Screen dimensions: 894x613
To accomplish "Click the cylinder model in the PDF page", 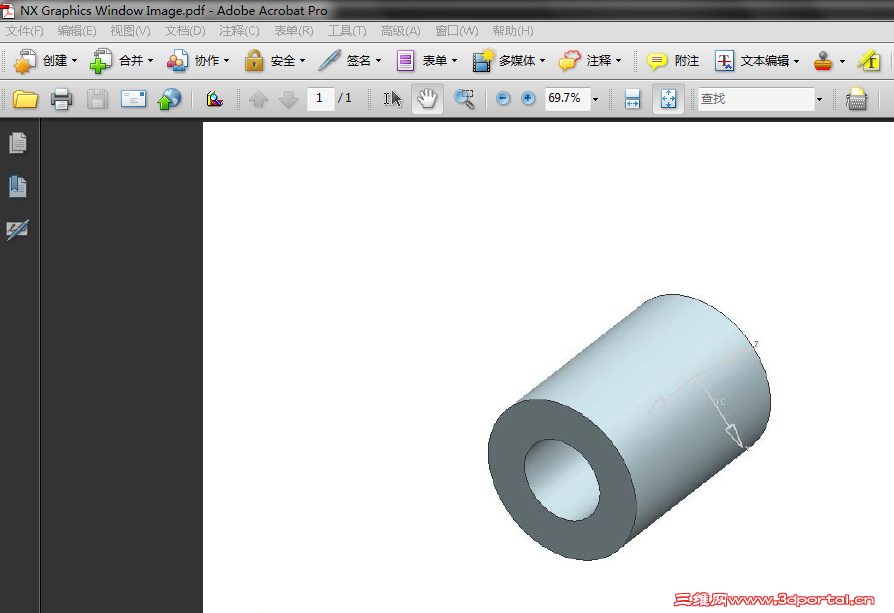I will point(629,427).
